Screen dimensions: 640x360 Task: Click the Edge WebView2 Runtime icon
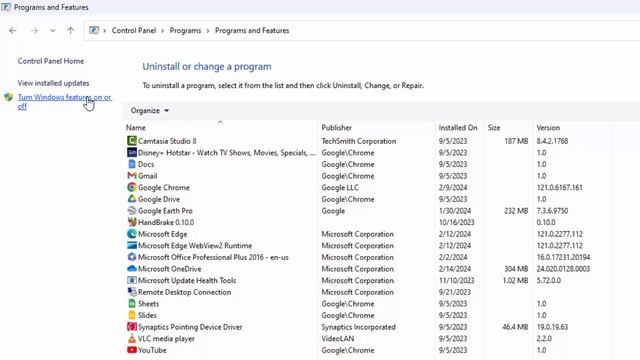[131, 245]
